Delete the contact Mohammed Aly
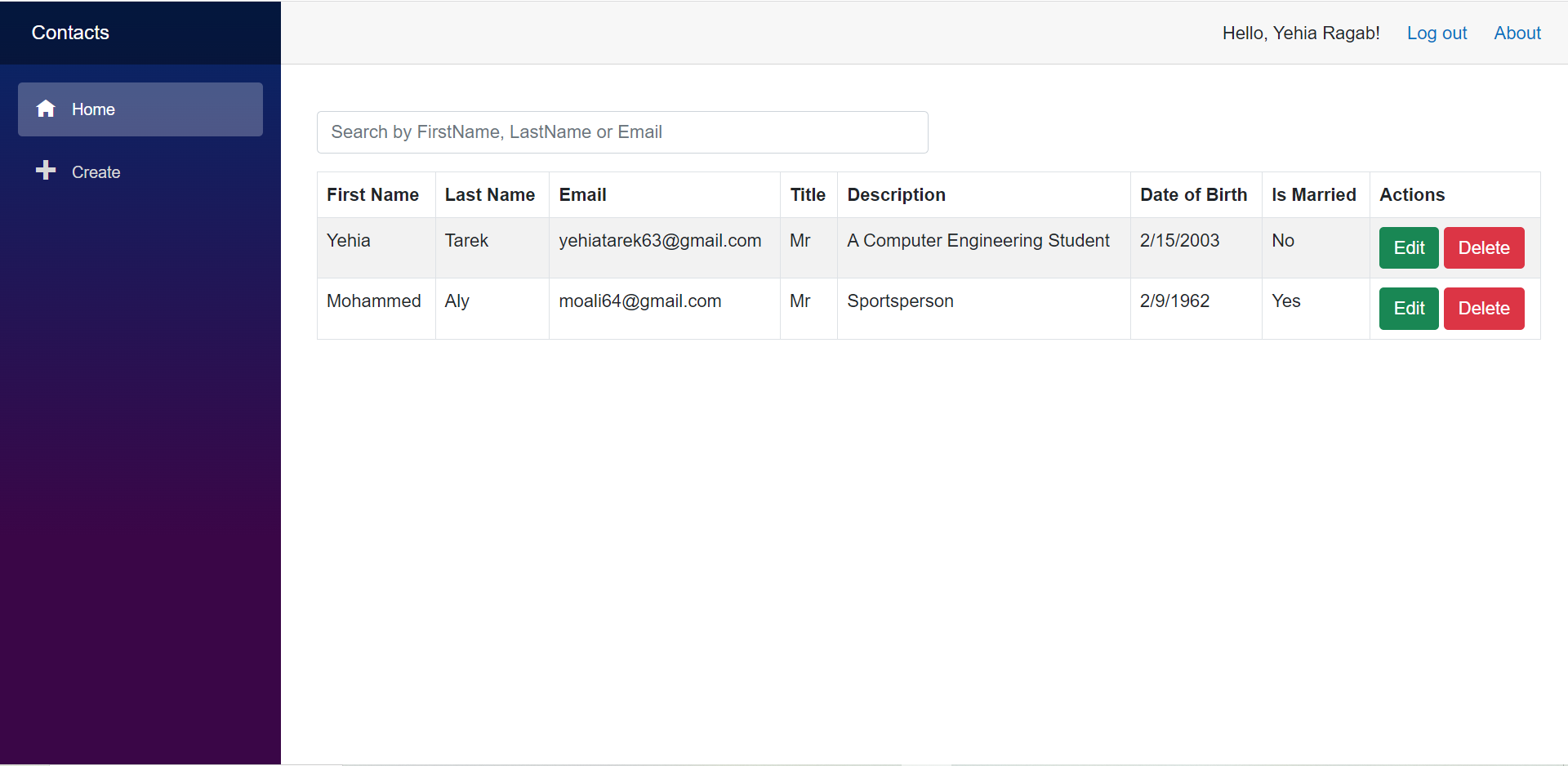Viewport: 1568px width, 766px height. point(1484,308)
